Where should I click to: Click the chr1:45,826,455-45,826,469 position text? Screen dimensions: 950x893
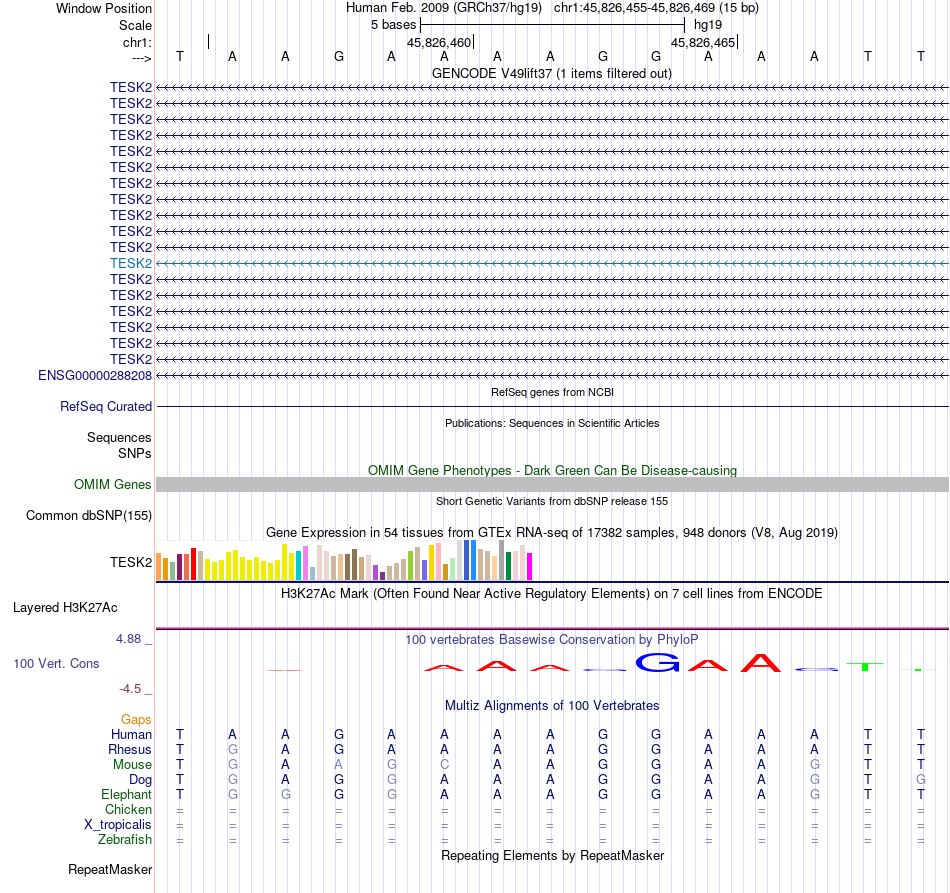tap(656, 8)
